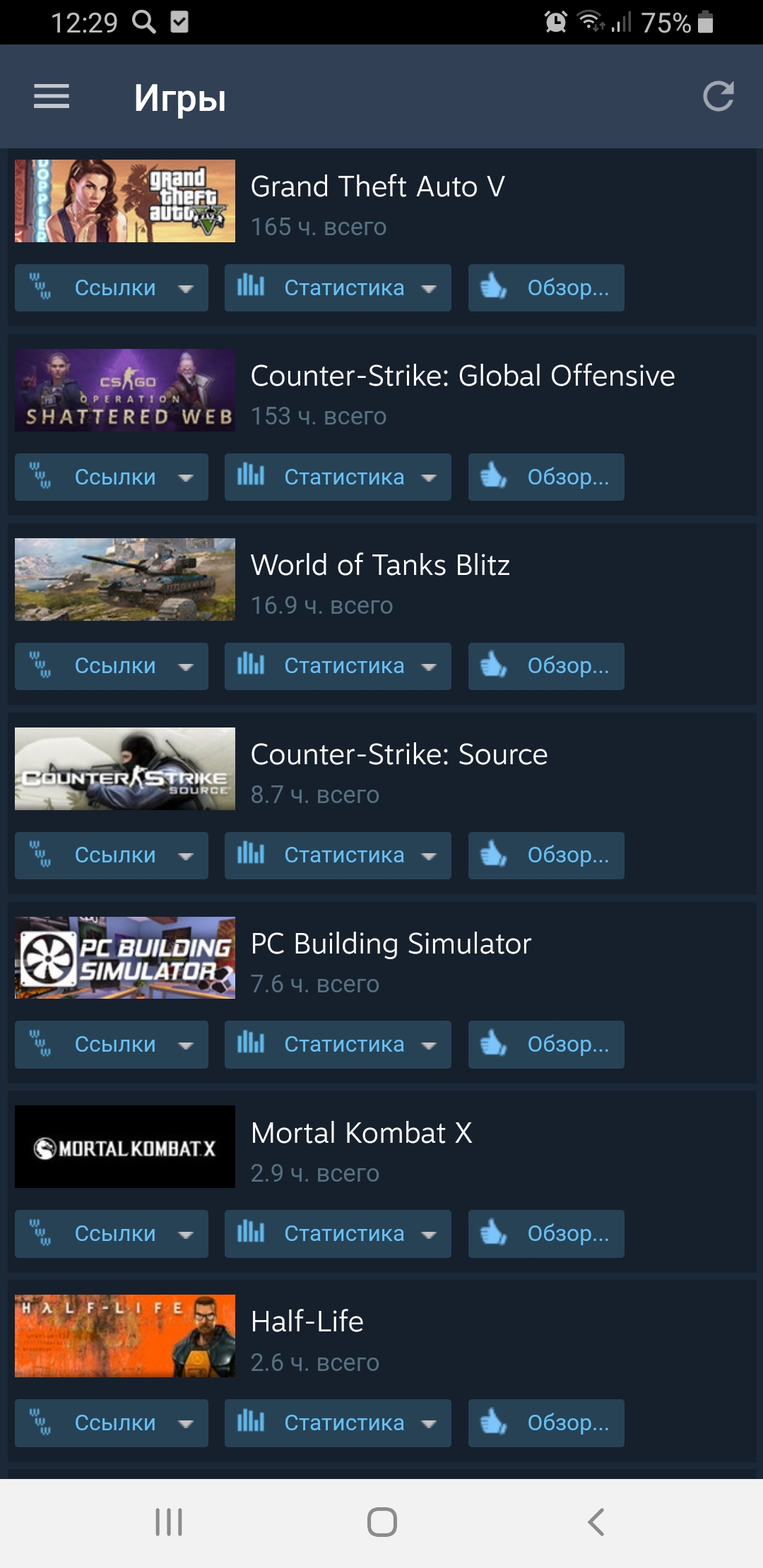This screenshot has height=1568, width=763.
Task: Expand Ссылки dropdown for Grand Theft Auto V
Action: pyautogui.click(x=112, y=287)
